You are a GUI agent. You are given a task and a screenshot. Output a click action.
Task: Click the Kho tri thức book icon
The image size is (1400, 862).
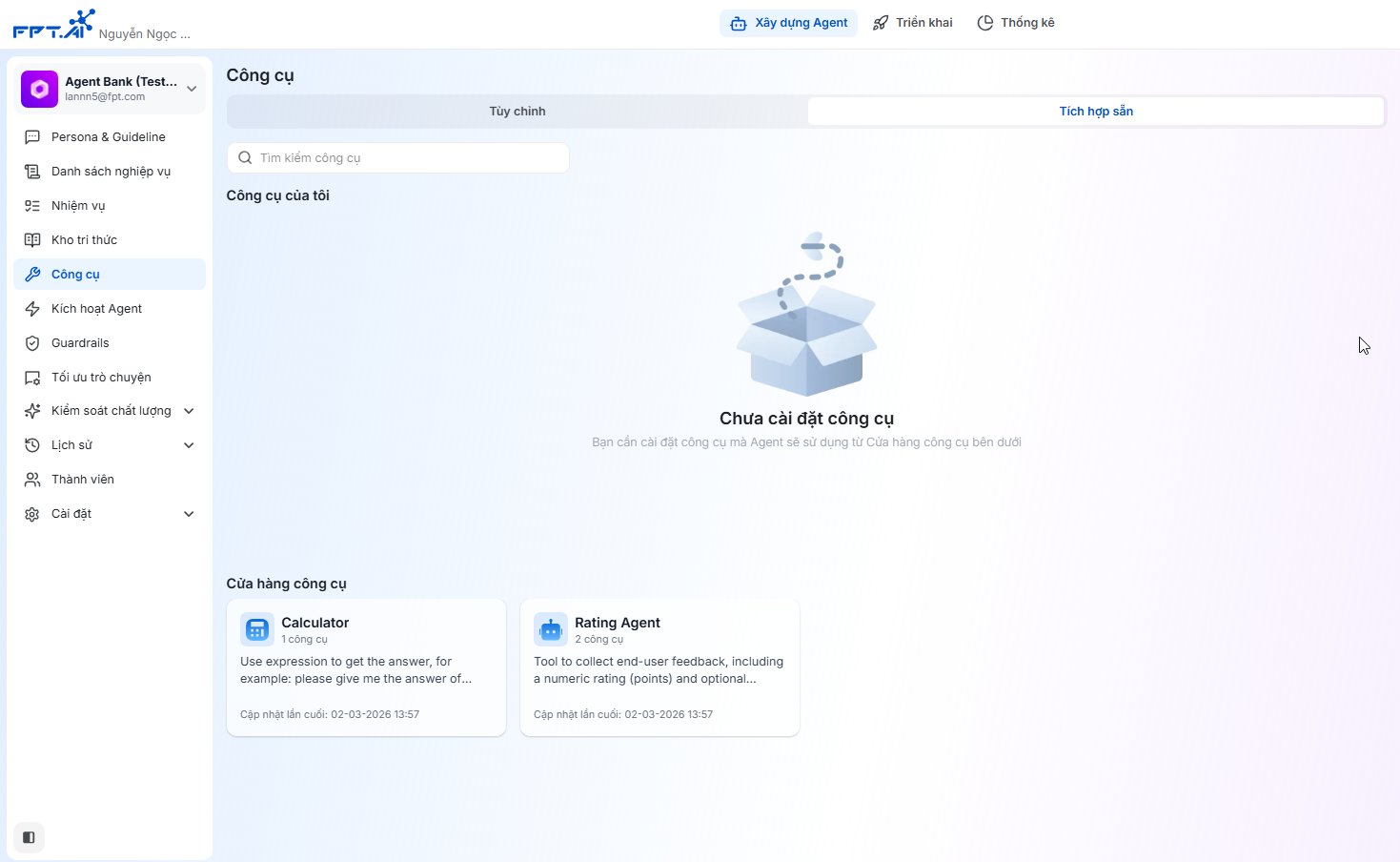[32, 240]
